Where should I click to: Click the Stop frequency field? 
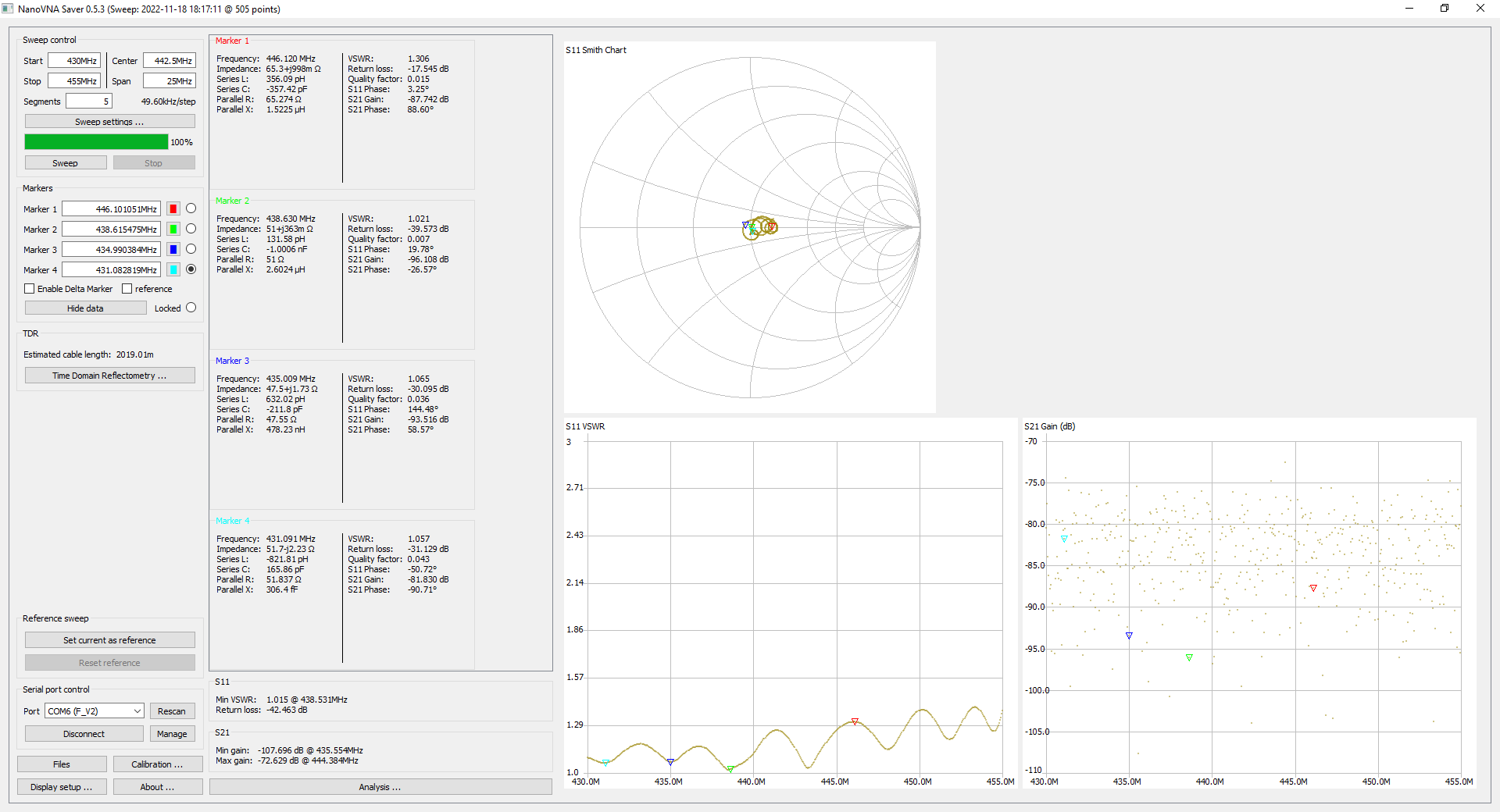point(74,81)
